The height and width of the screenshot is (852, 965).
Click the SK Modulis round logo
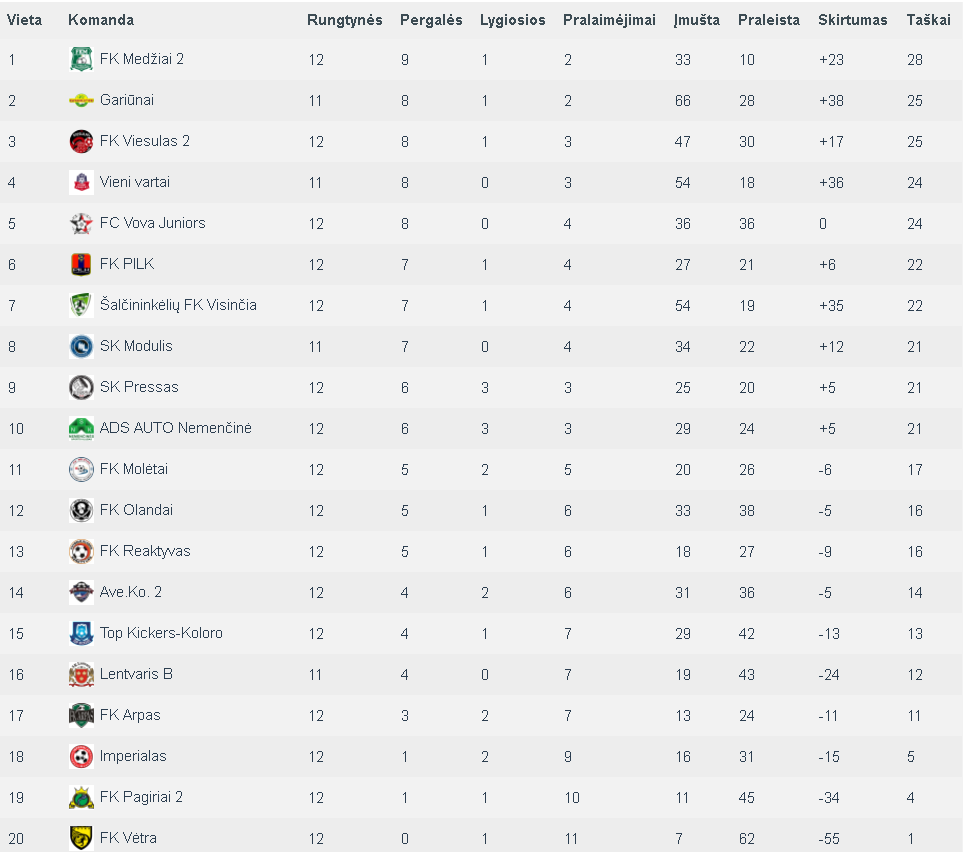(81, 346)
